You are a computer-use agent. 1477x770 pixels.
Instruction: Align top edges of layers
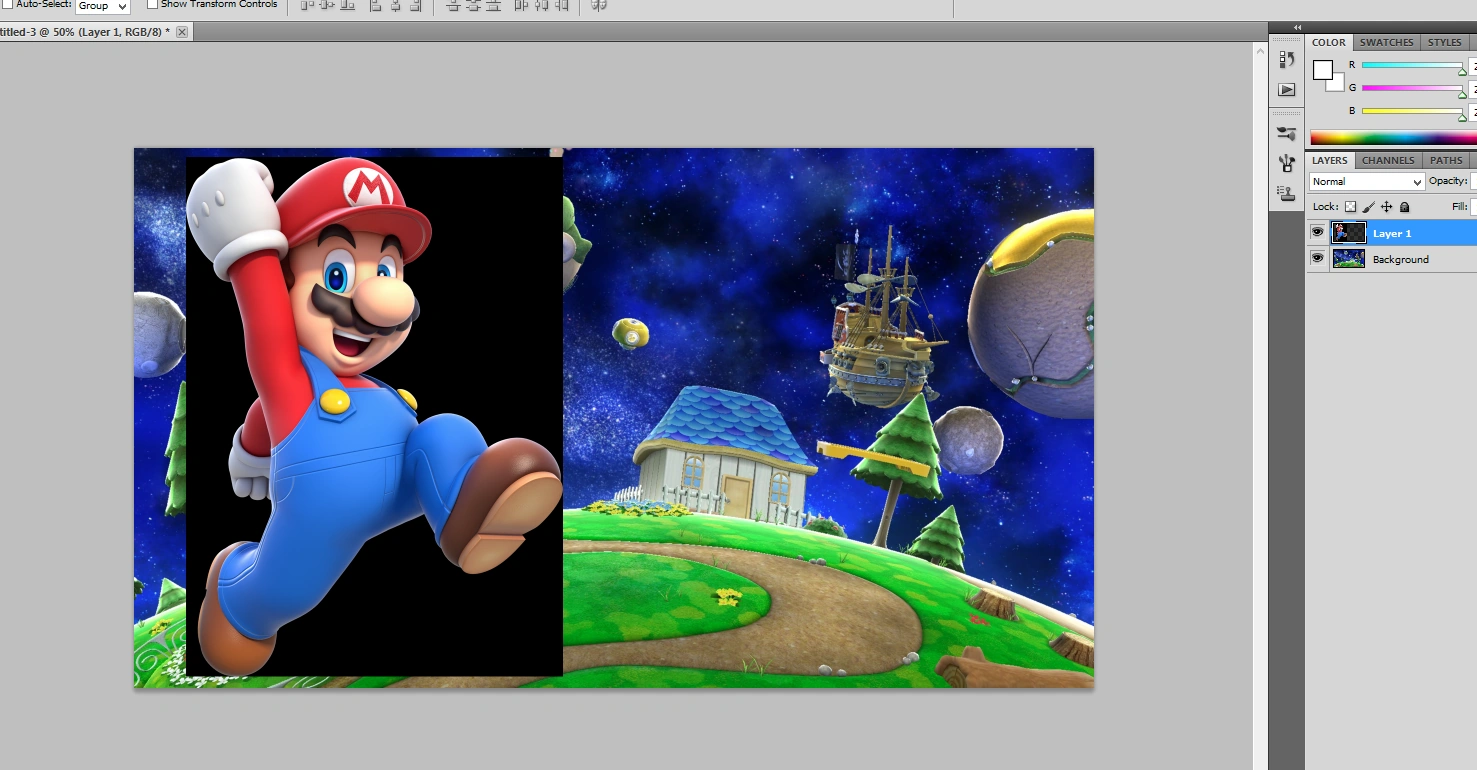(308, 6)
